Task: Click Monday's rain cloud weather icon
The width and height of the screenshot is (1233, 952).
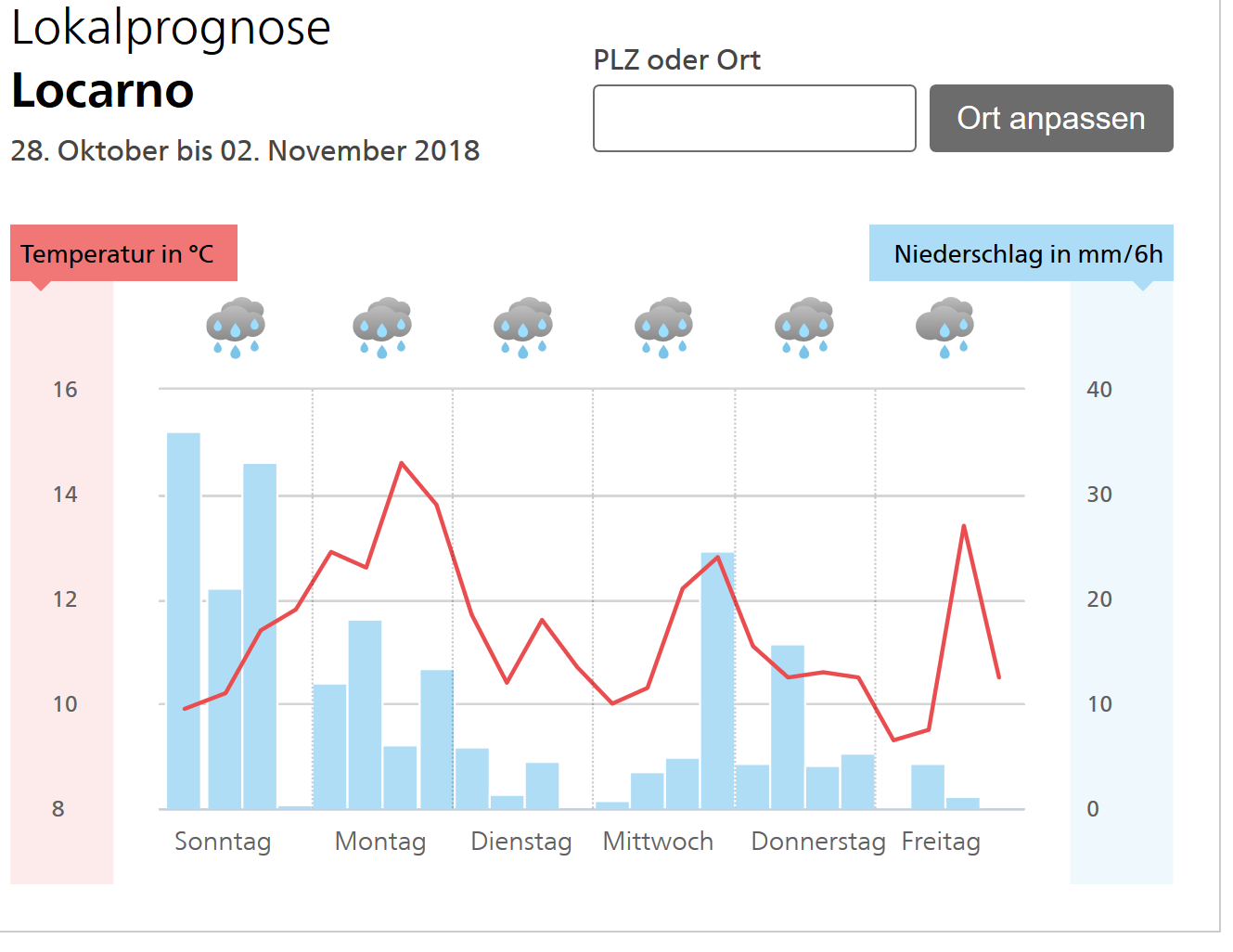Action: coord(381,327)
